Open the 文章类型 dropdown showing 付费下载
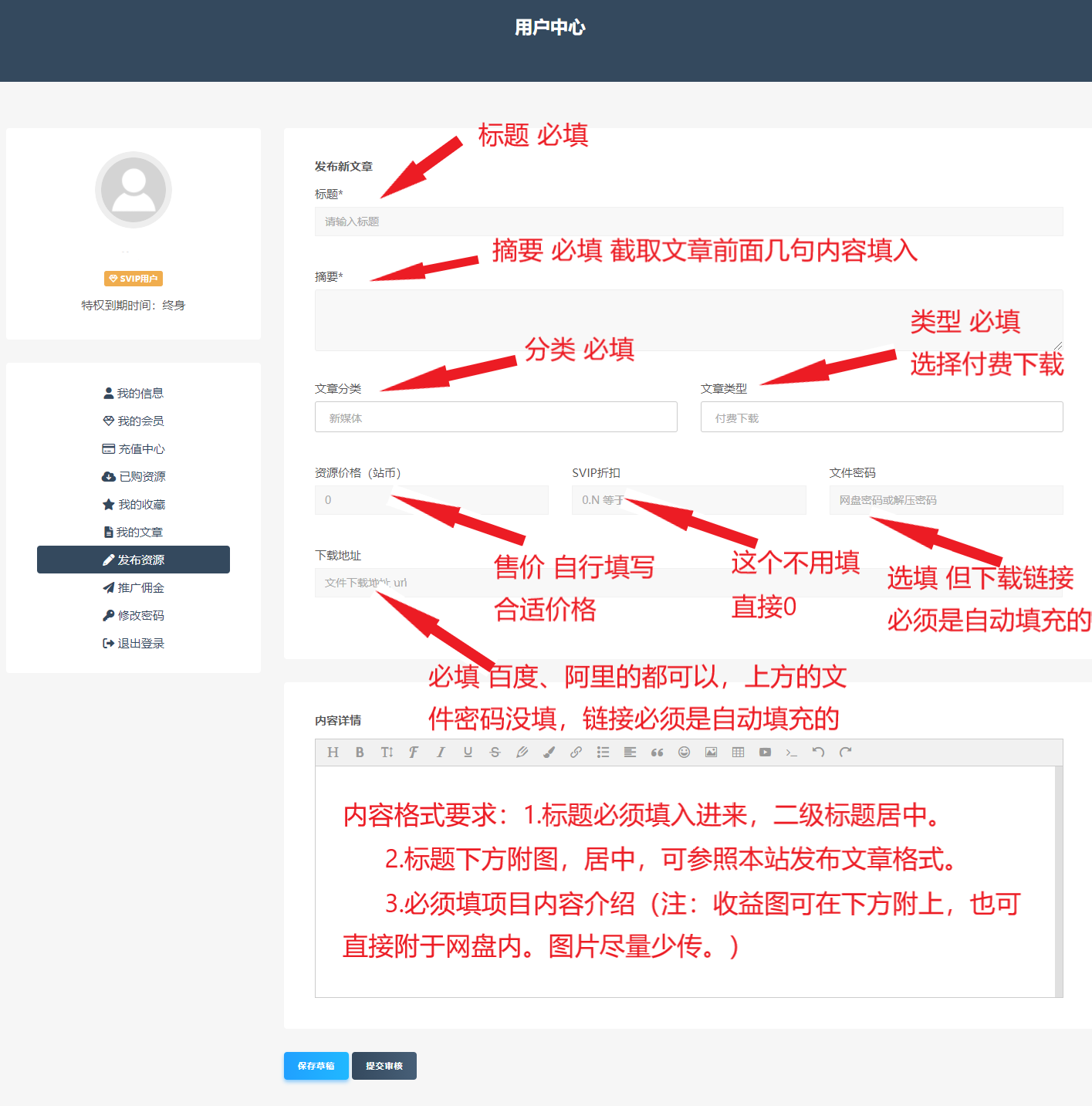Screen dimensions: 1092x1106 tap(881, 418)
